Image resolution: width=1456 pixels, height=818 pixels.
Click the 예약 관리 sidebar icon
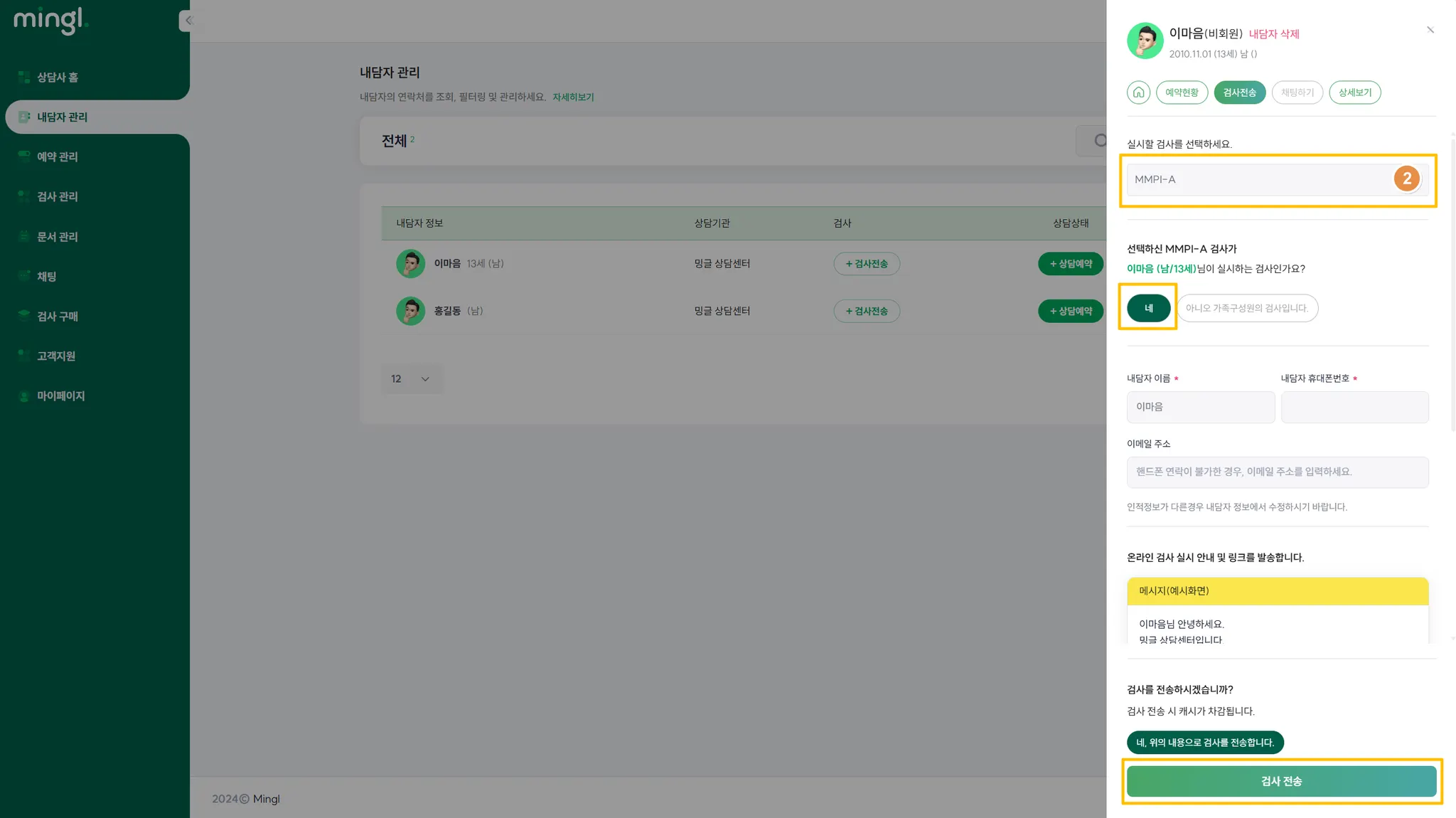click(x=24, y=156)
